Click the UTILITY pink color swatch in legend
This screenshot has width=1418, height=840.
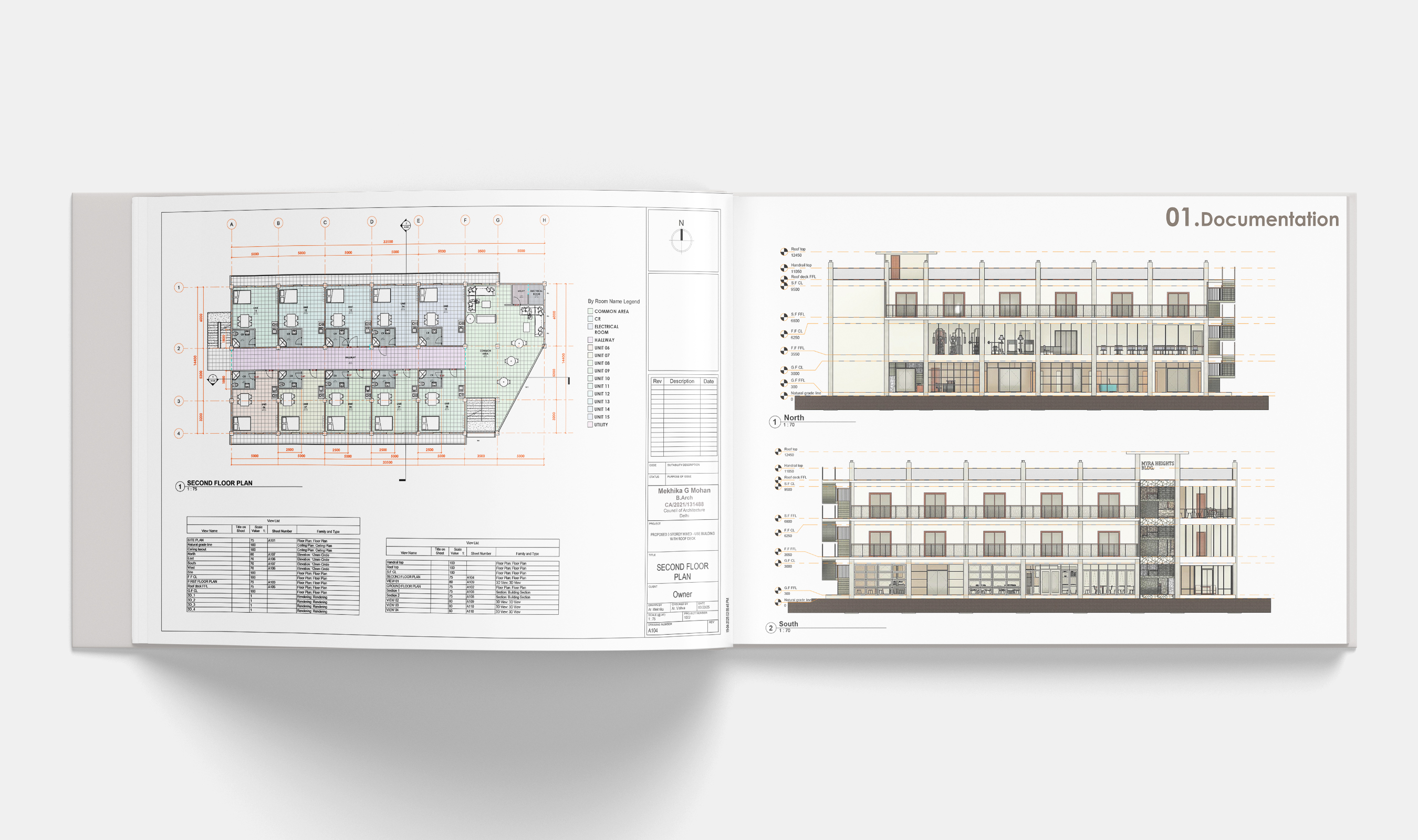pyautogui.click(x=590, y=425)
